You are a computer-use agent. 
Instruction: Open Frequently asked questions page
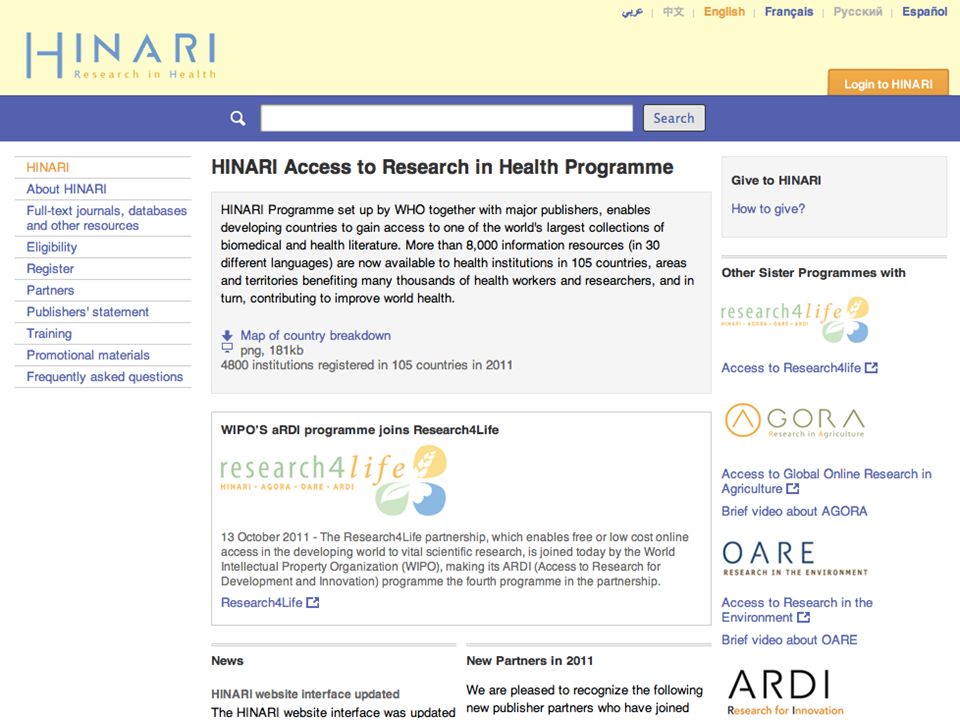(x=105, y=377)
